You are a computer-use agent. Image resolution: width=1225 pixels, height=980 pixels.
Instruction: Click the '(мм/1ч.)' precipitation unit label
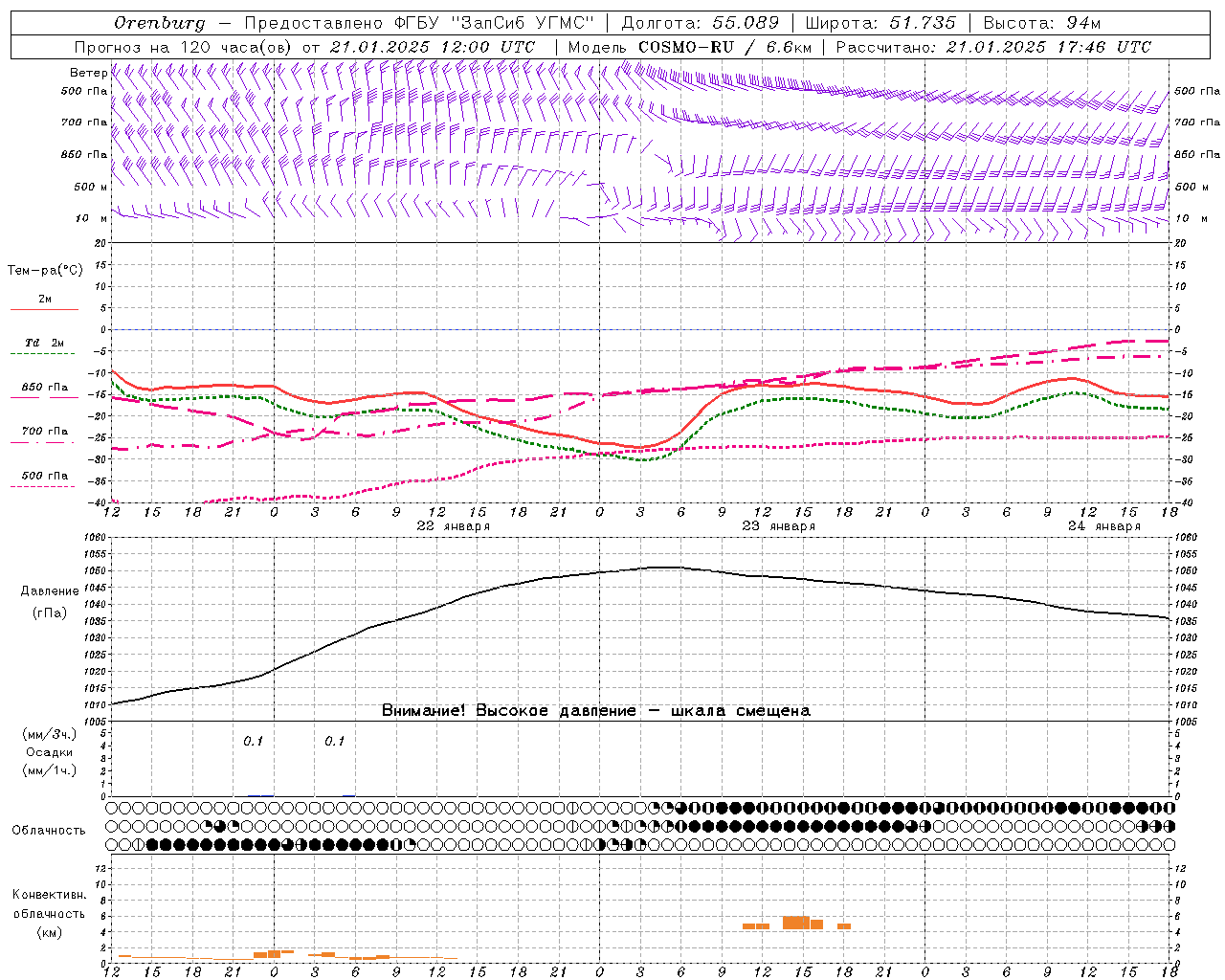coord(50,770)
